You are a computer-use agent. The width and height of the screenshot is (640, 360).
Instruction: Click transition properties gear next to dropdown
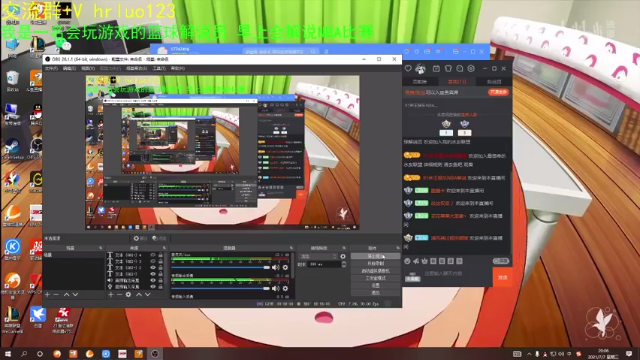[343, 256]
